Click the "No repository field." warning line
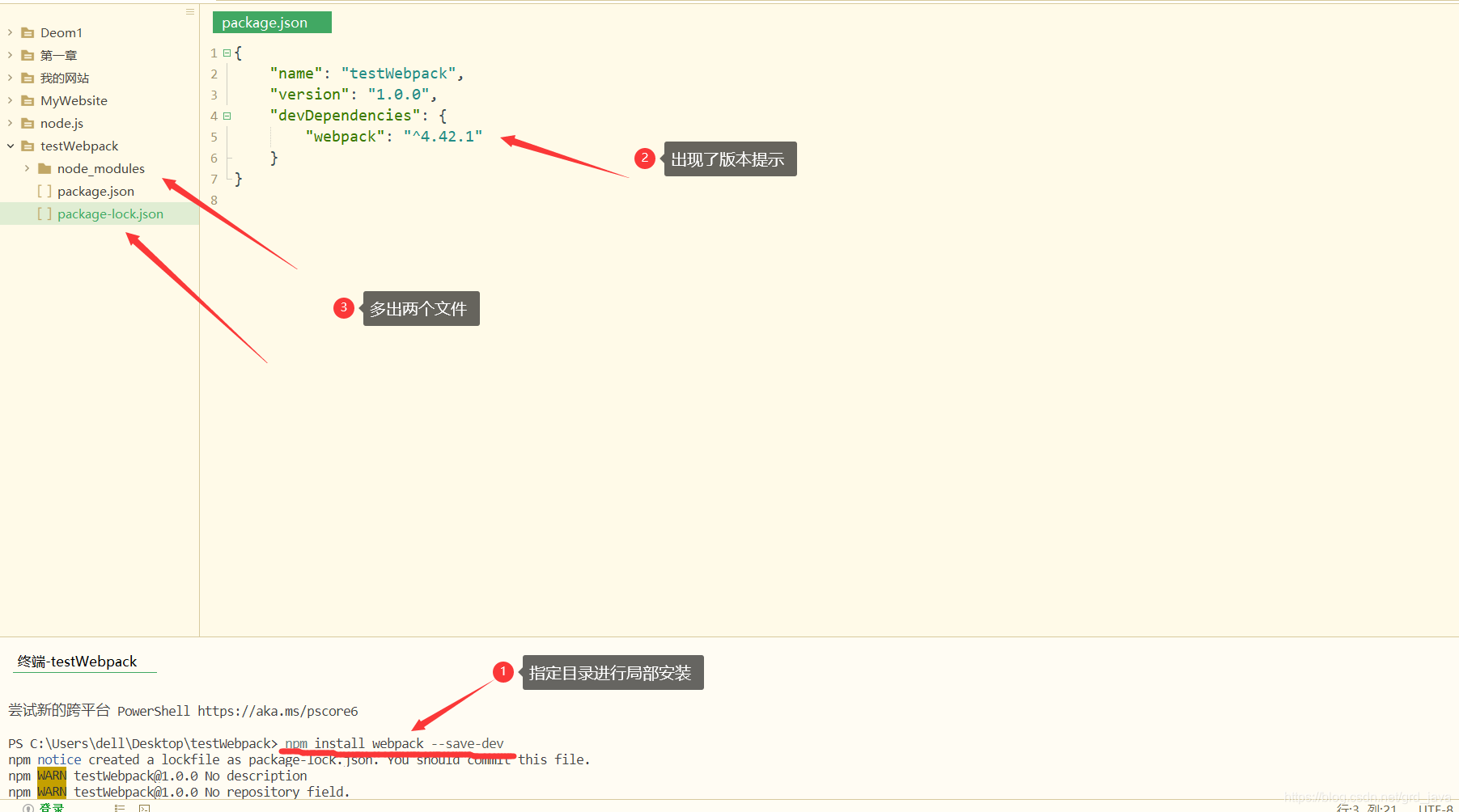1459x812 pixels. (179, 792)
